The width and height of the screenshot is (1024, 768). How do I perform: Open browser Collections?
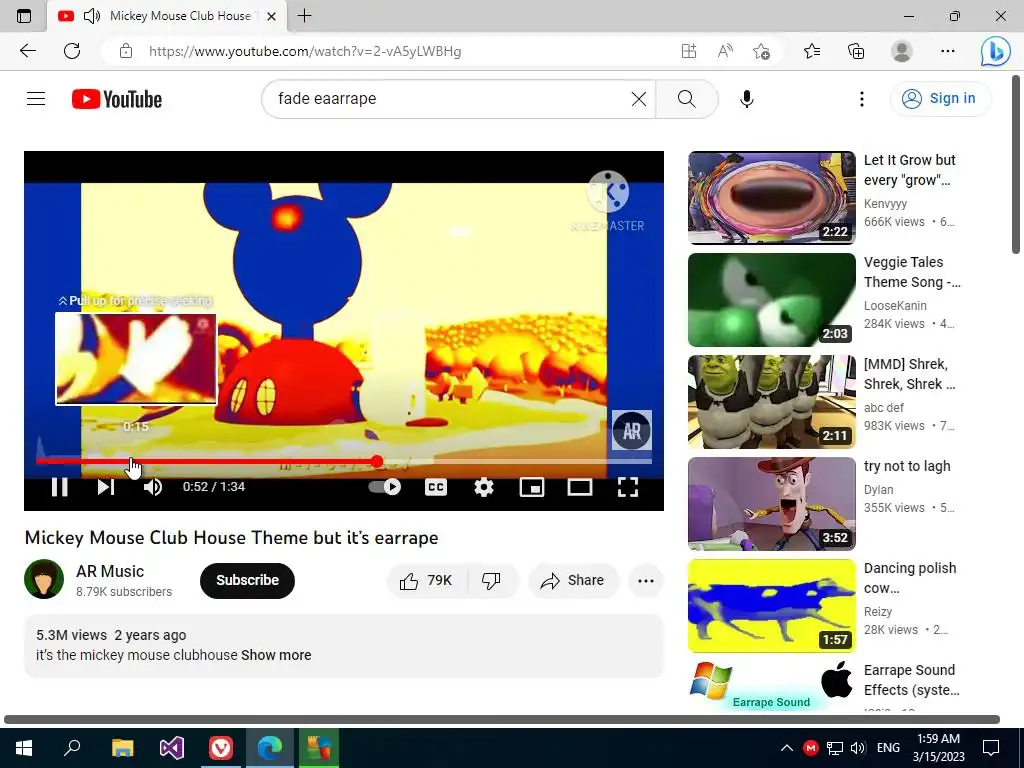coord(856,51)
